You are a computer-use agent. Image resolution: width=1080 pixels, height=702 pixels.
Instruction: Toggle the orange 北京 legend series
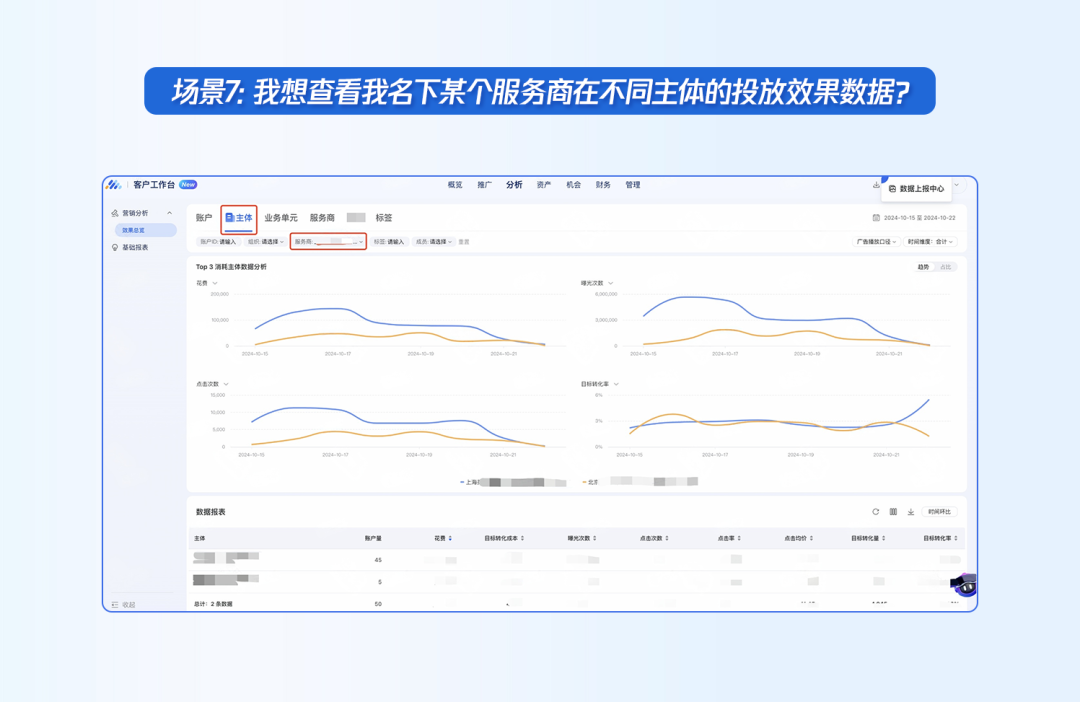click(x=641, y=482)
